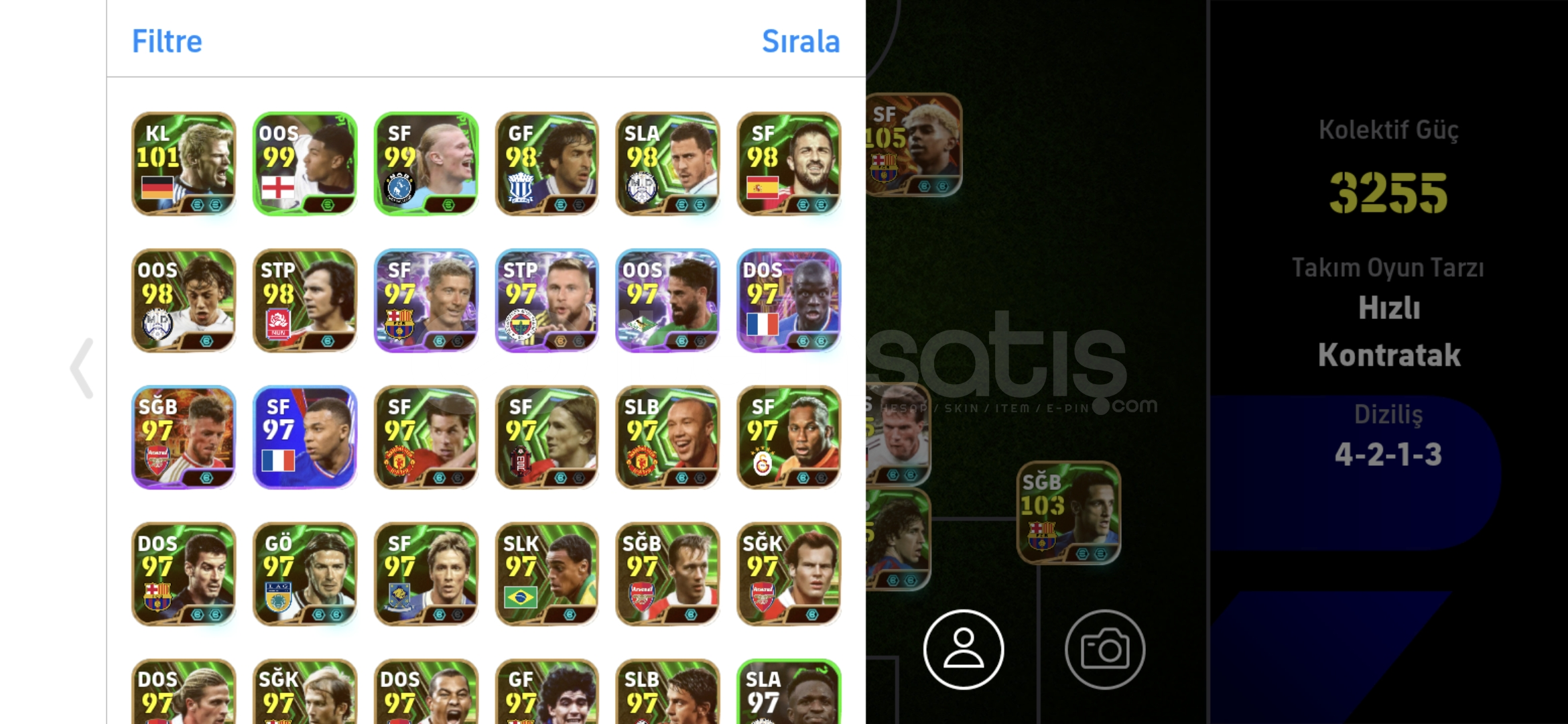Image resolution: width=1568 pixels, height=724 pixels.
Task: Select the KL 101 goalkeeper card
Action: tap(184, 164)
